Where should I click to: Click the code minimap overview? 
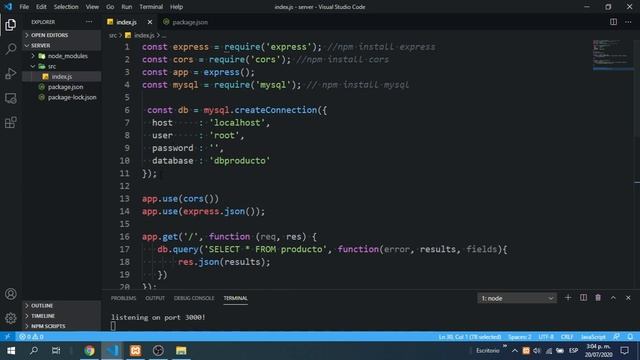(612, 55)
